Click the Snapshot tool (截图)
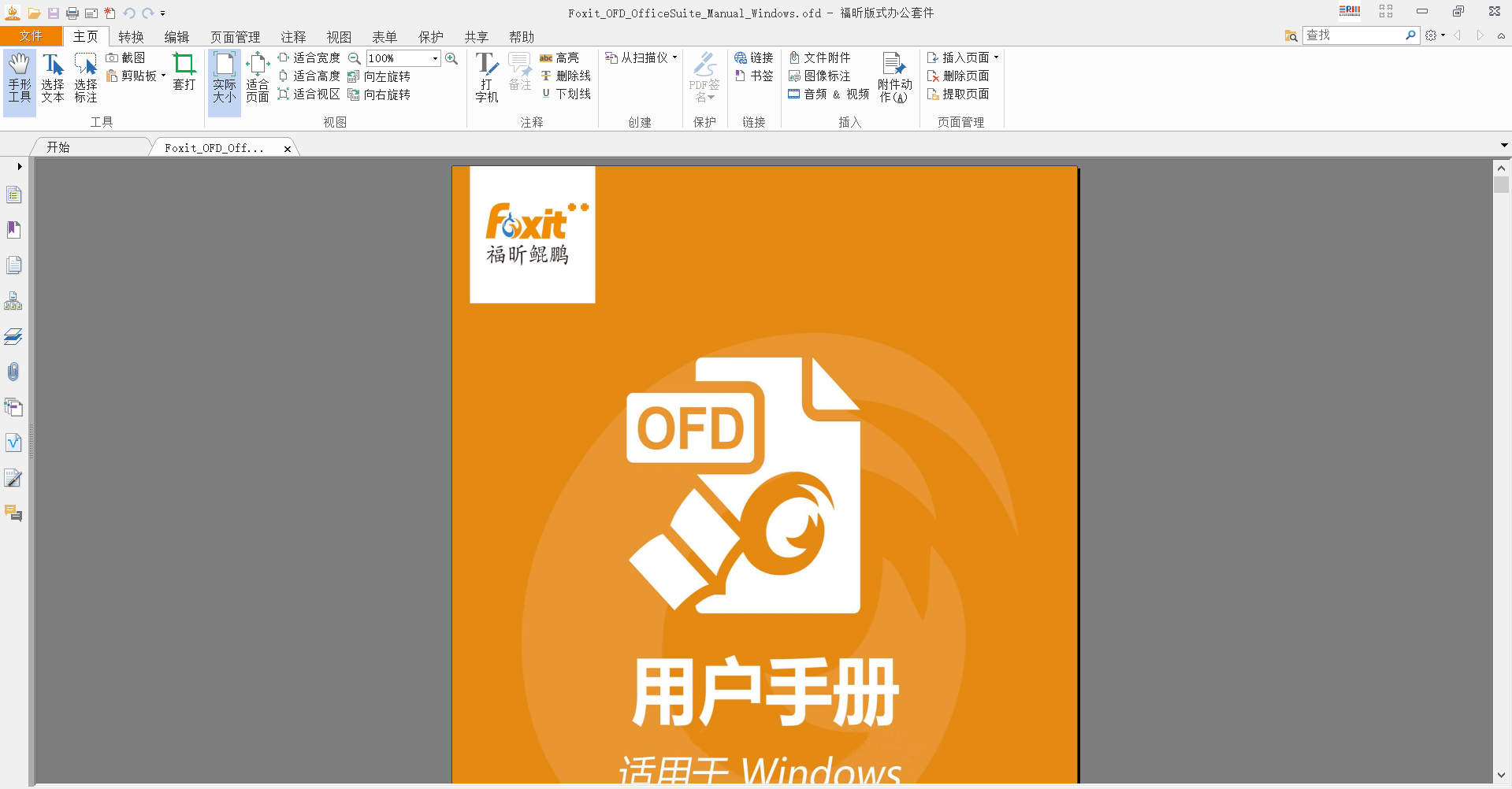The height and width of the screenshot is (789, 1512). pos(126,57)
